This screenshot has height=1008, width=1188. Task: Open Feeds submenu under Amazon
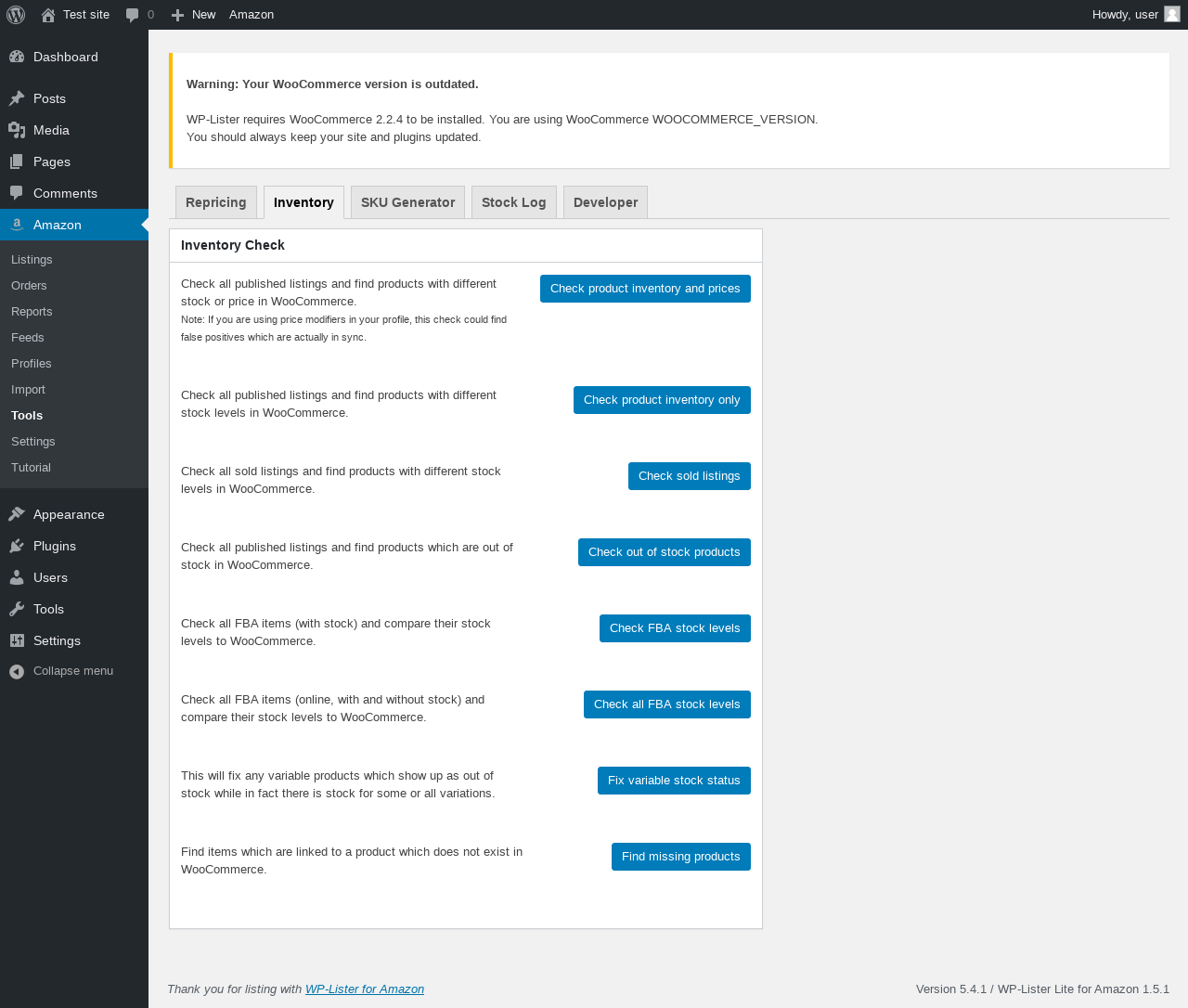(28, 338)
